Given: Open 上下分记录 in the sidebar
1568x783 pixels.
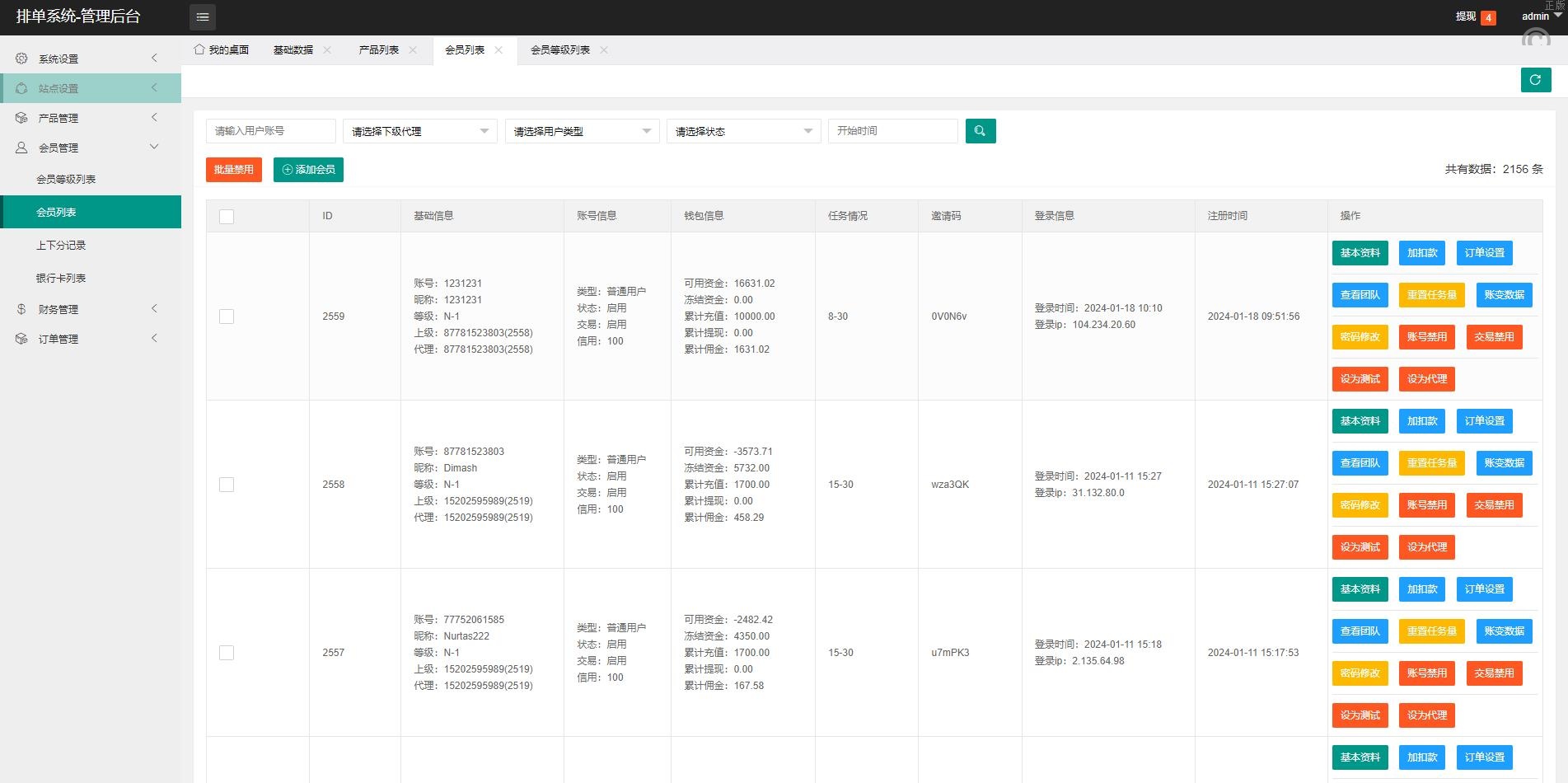Looking at the screenshot, I should point(61,246).
